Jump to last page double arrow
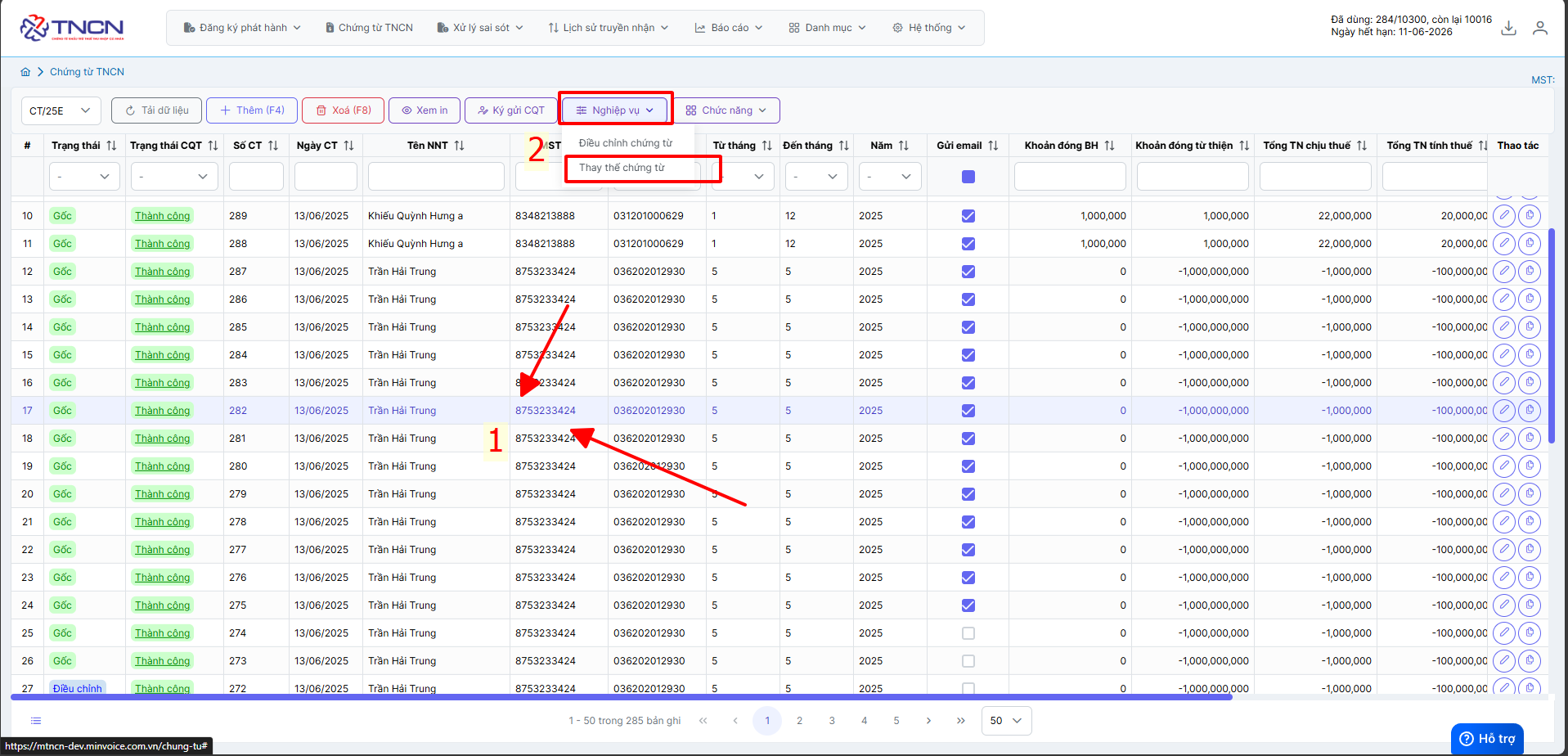 pyautogui.click(x=960, y=721)
